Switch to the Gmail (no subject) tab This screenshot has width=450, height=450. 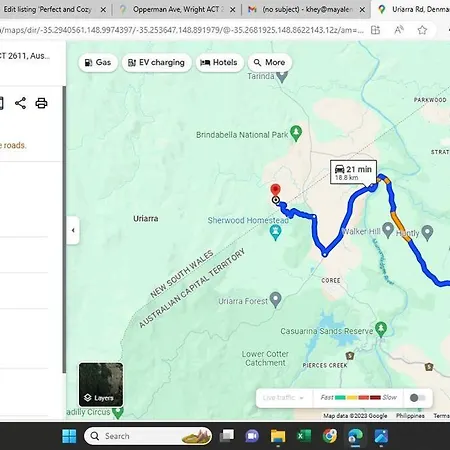(306, 10)
